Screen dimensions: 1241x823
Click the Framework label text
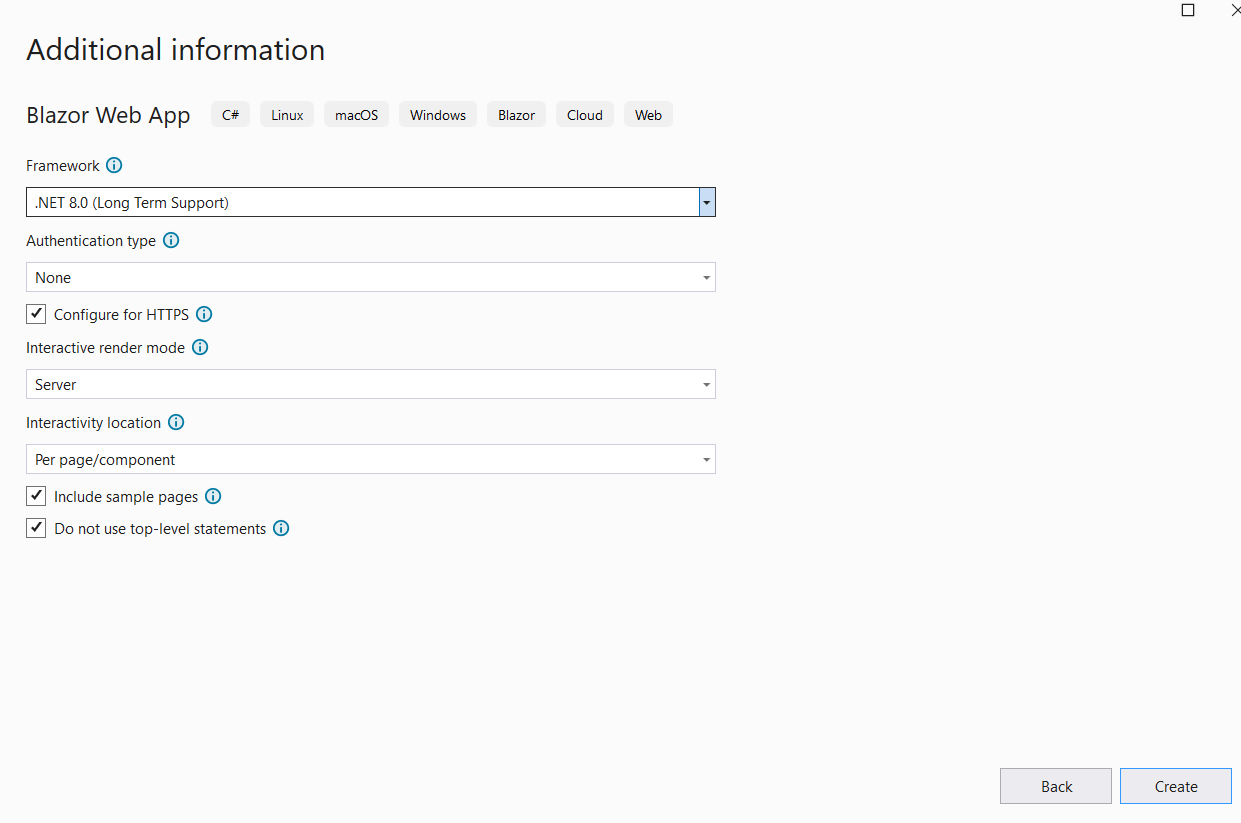[x=63, y=166]
